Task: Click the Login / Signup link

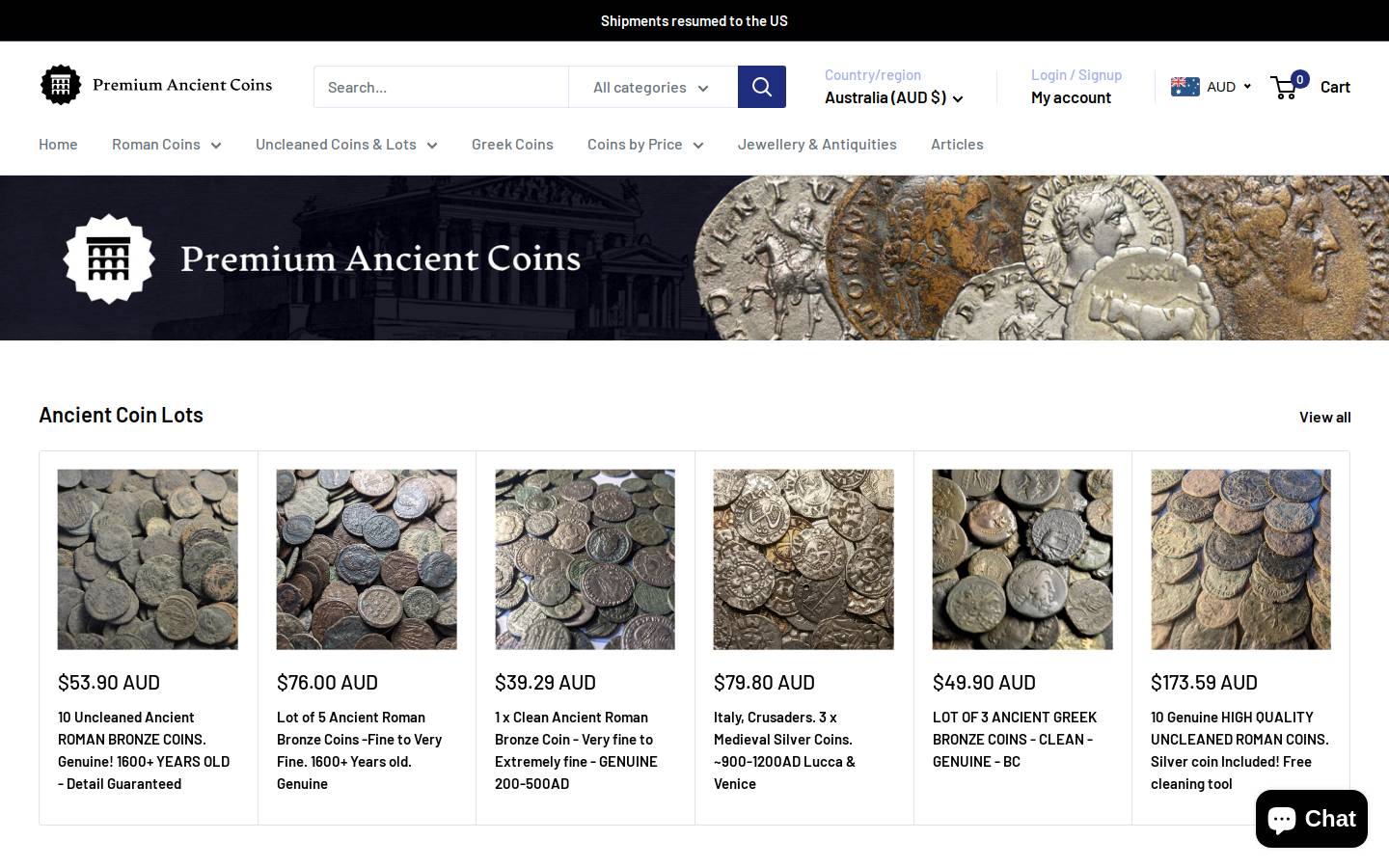Action: (x=1076, y=74)
